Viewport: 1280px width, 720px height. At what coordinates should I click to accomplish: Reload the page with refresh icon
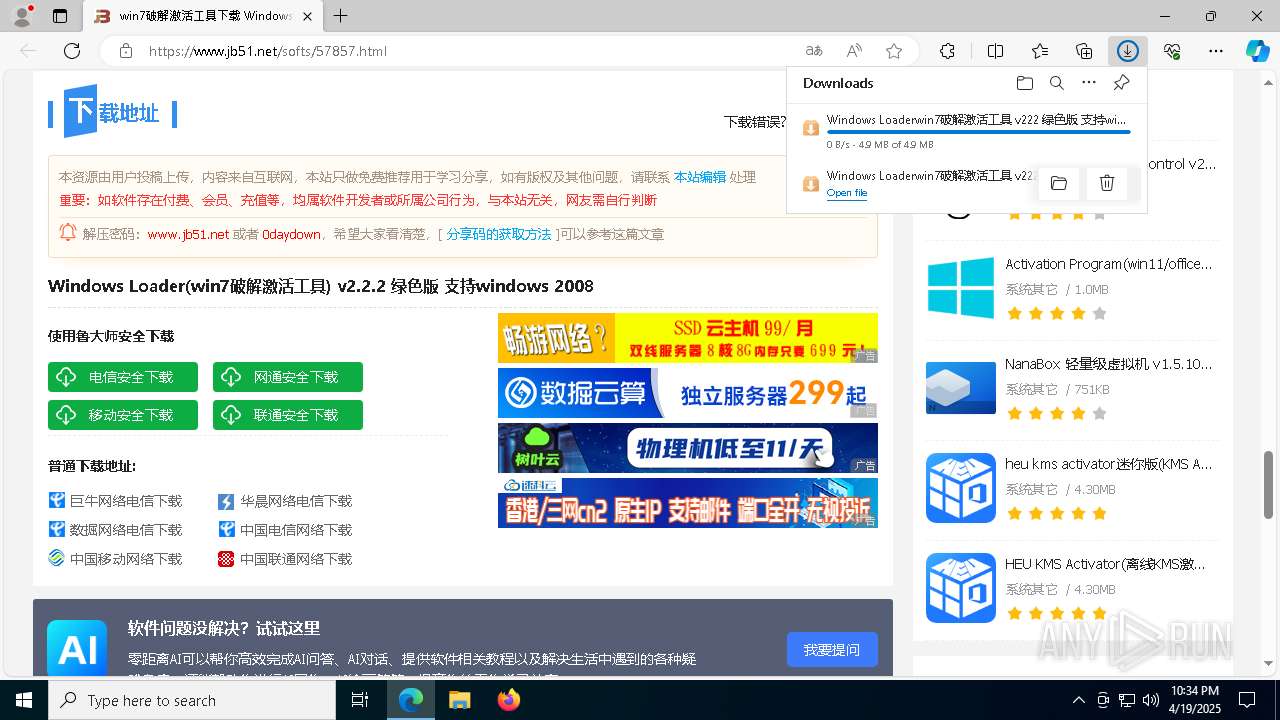point(72,51)
